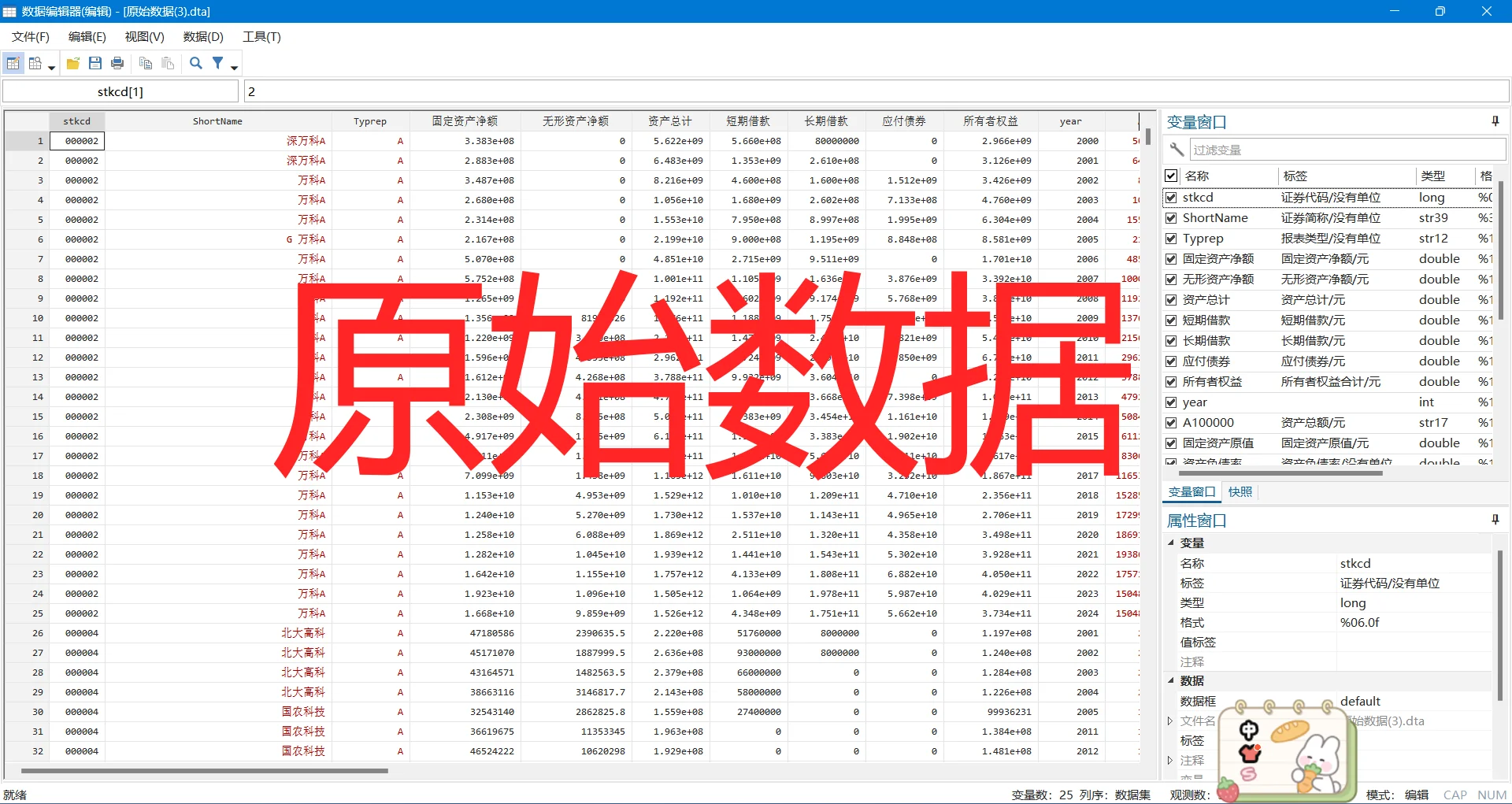The image size is (1512, 804).
Task: Select the year column header
Action: click(x=1071, y=121)
